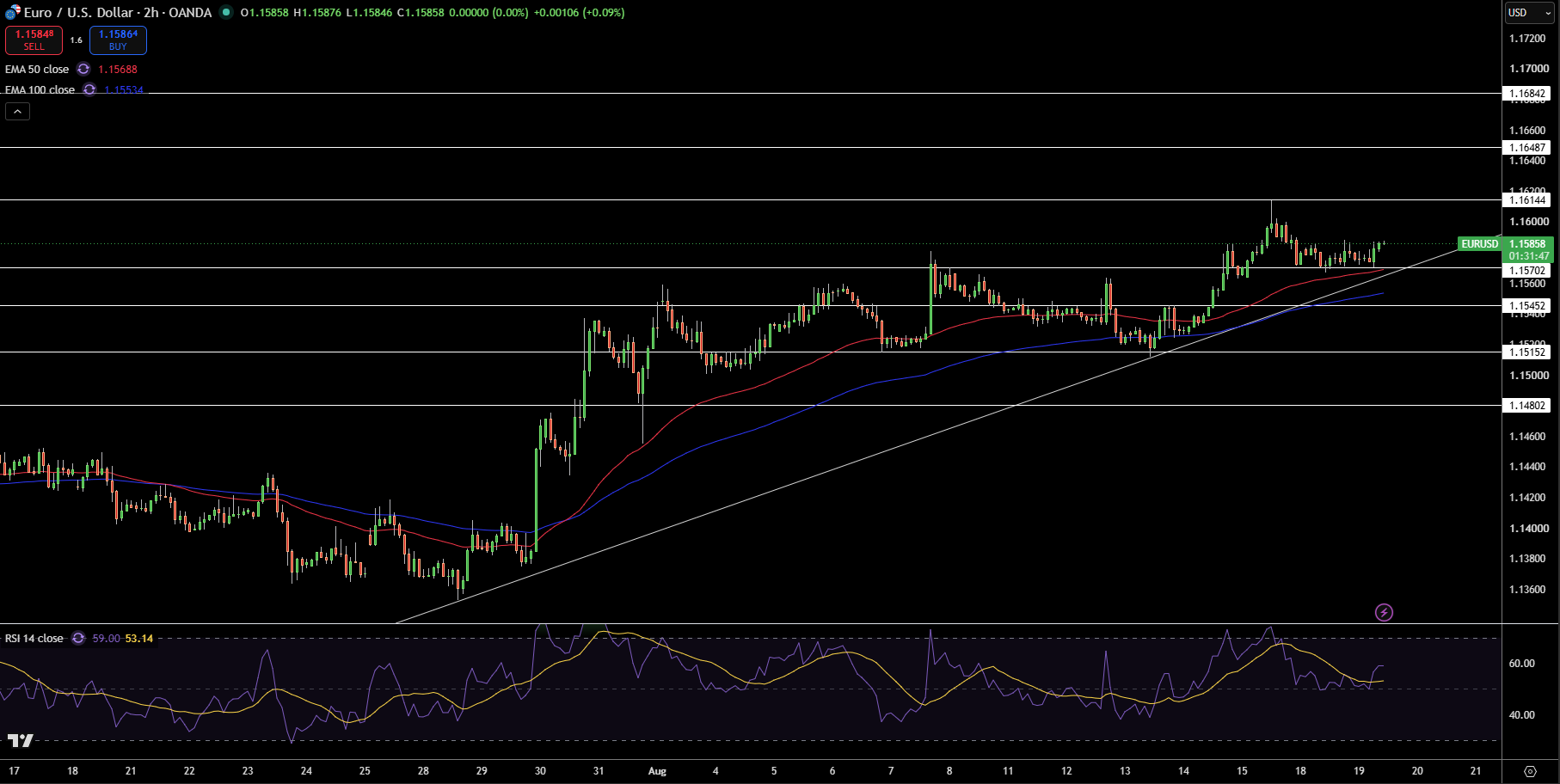The image size is (1560, 784).
Task: Click the EUR/USD flag symbol icon
Action: tap(12, 13)
